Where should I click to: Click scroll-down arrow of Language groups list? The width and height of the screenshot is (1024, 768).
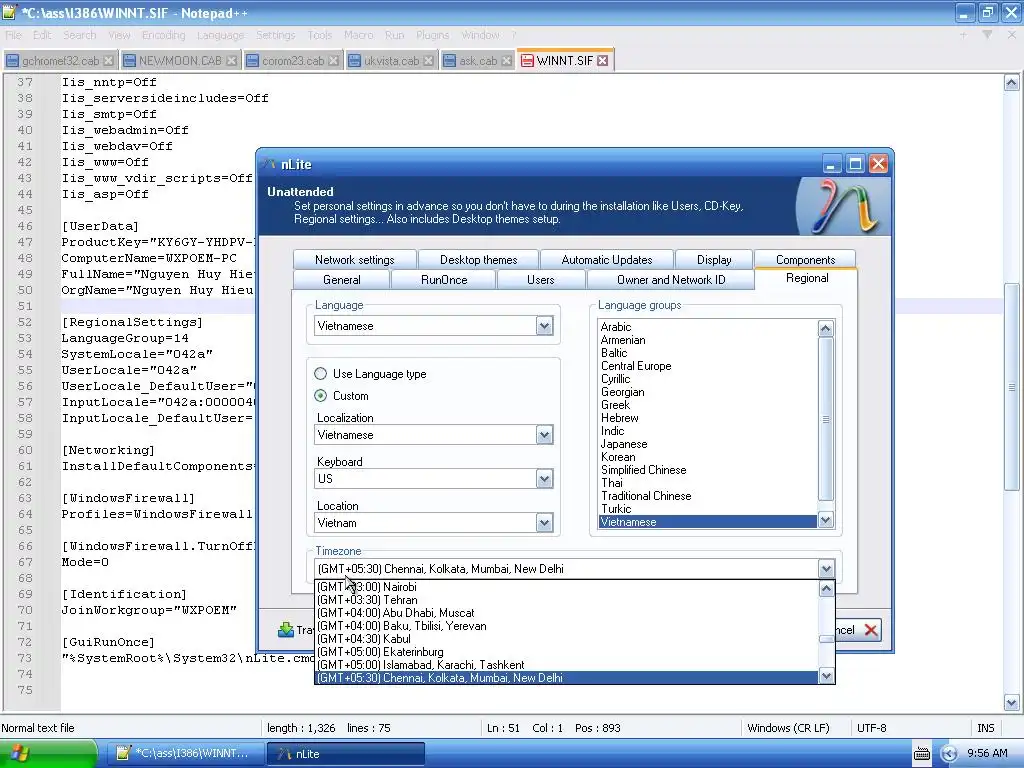825,520
